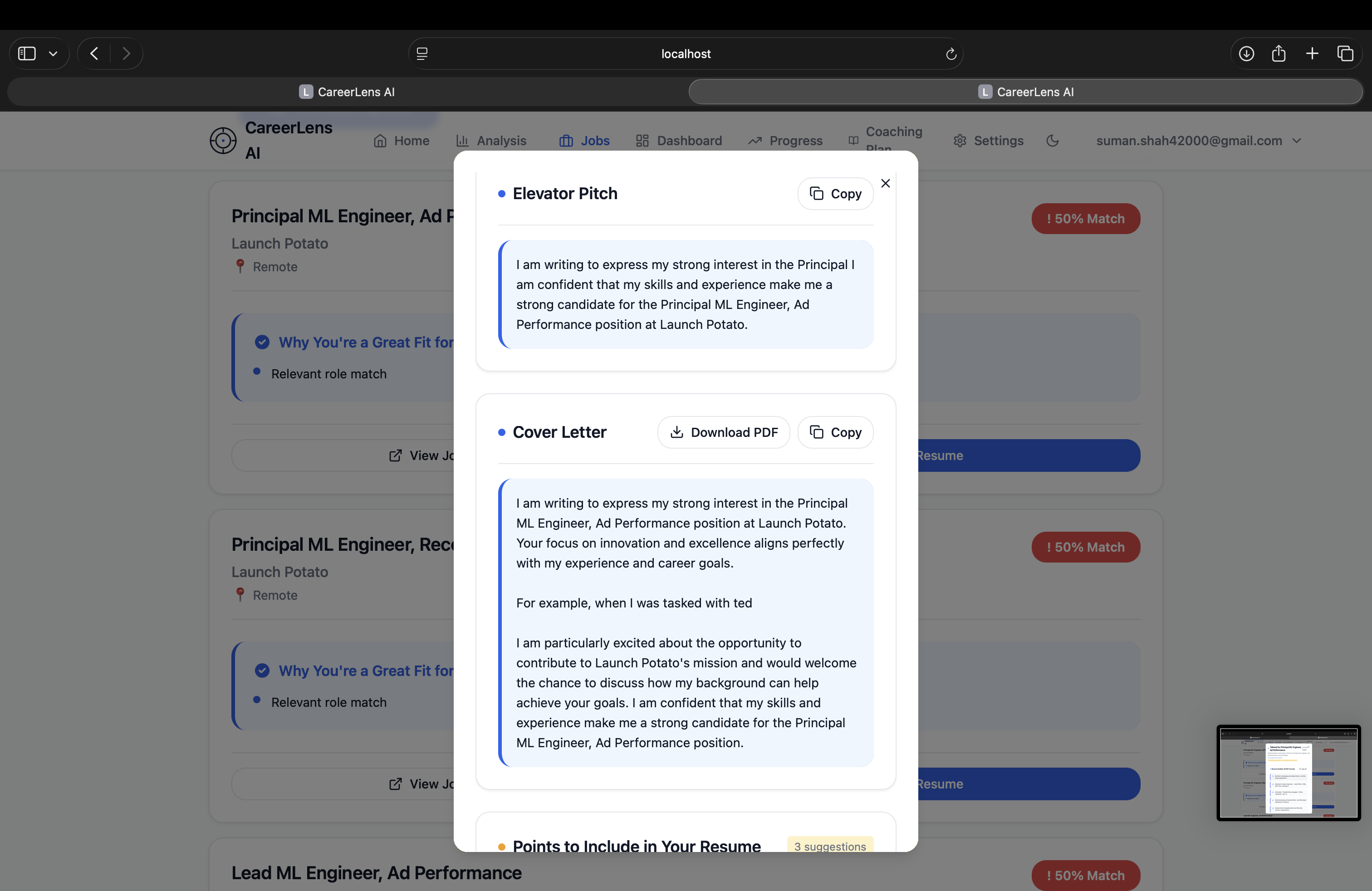Toggle dark mode moon icon
The image size is (1372, 891).
coord(1052,141)
